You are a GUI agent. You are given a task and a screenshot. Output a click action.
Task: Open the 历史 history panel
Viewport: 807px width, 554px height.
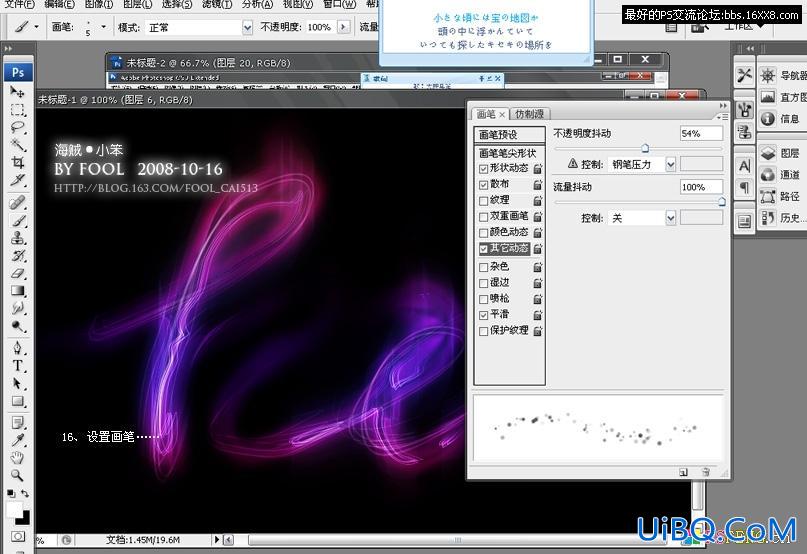783,218
